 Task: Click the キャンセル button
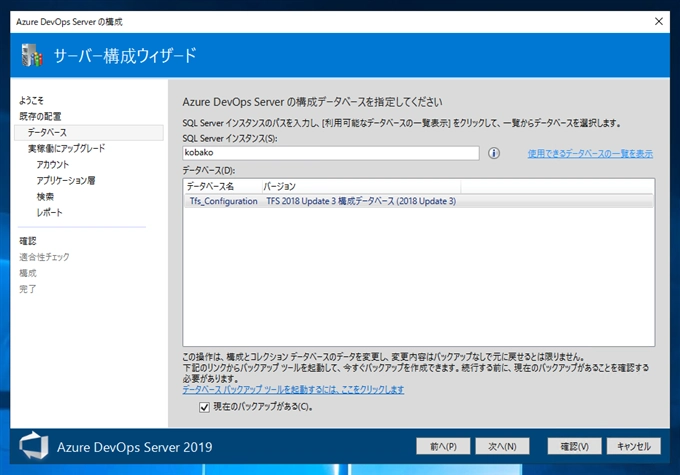(634, 446)
